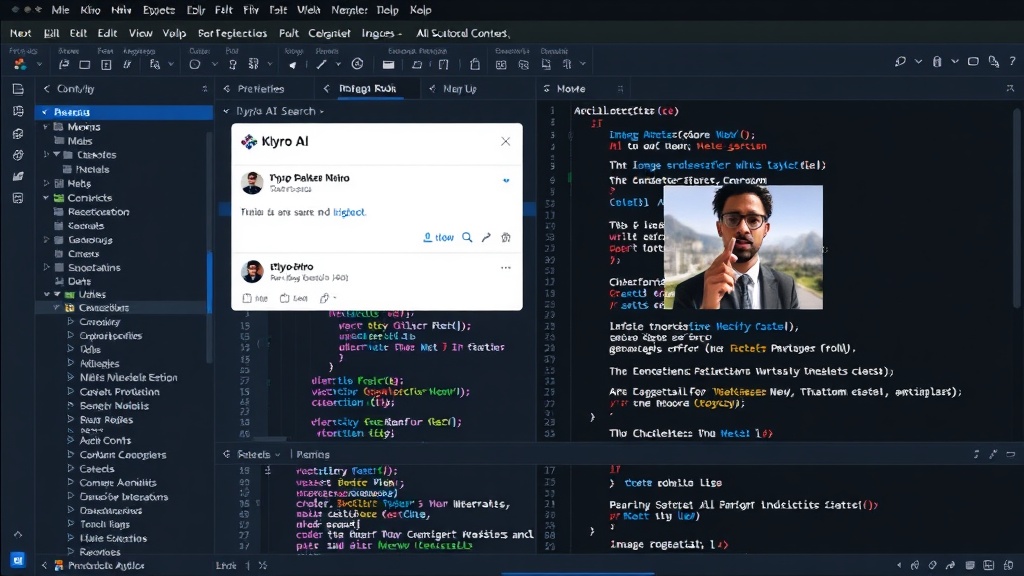Select the diagonal line pen tool in toolbar
This screenshot has width=1024, height=576.
pyautogui.click(x=321, y=64)
